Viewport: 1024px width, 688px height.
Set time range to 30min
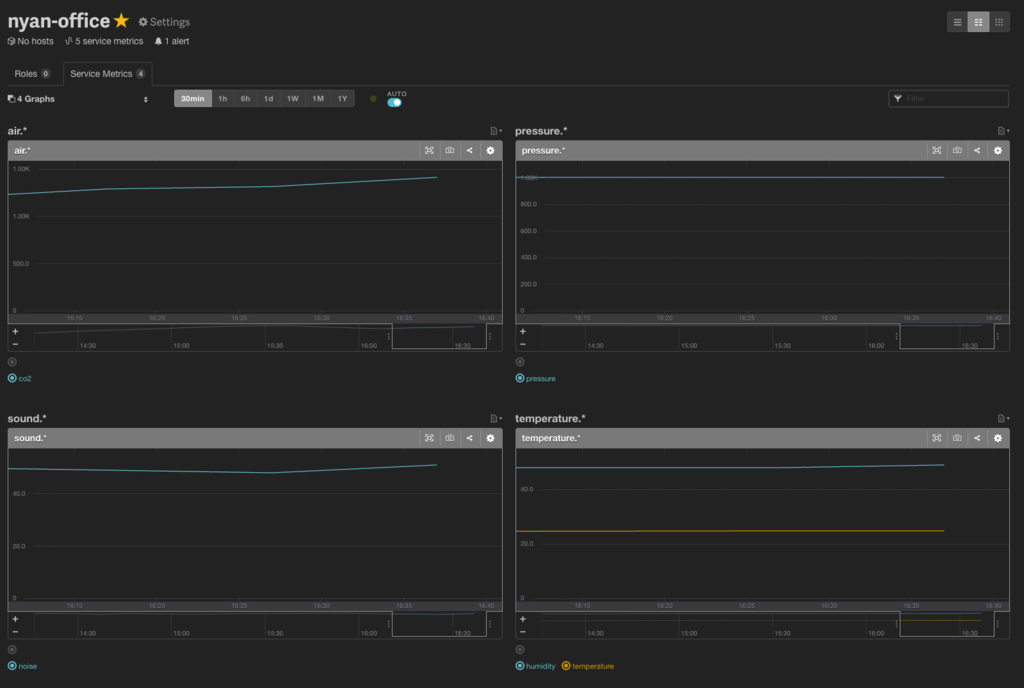click(193, 99)
